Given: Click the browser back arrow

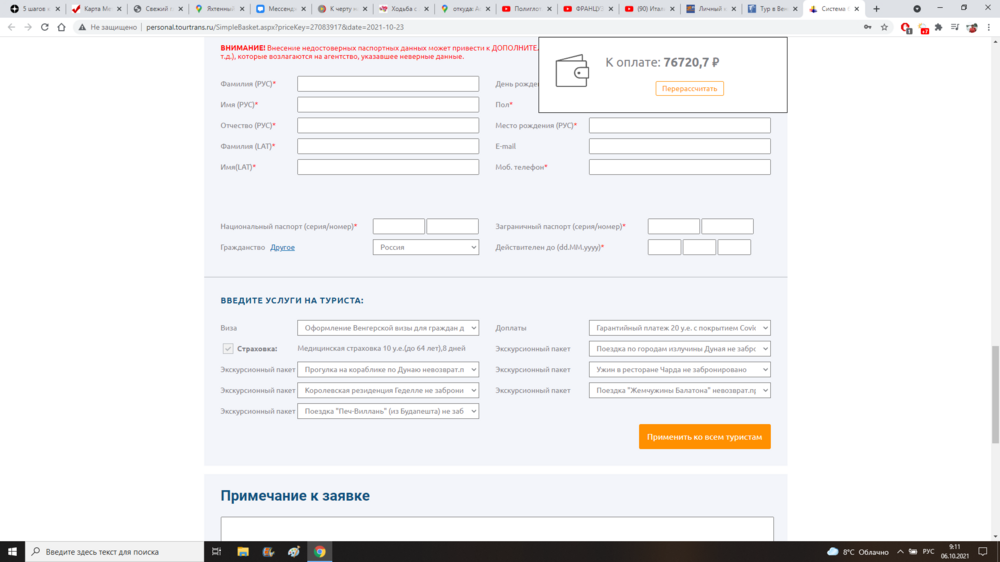Looking at the screenshot, I should coord(10,27).
